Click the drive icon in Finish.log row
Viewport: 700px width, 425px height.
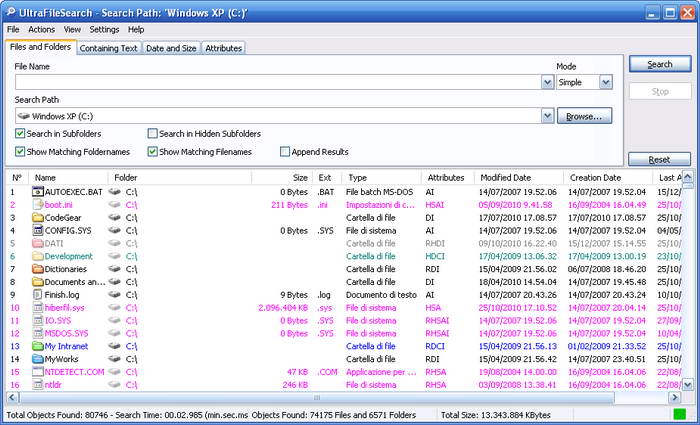(115, 295)
